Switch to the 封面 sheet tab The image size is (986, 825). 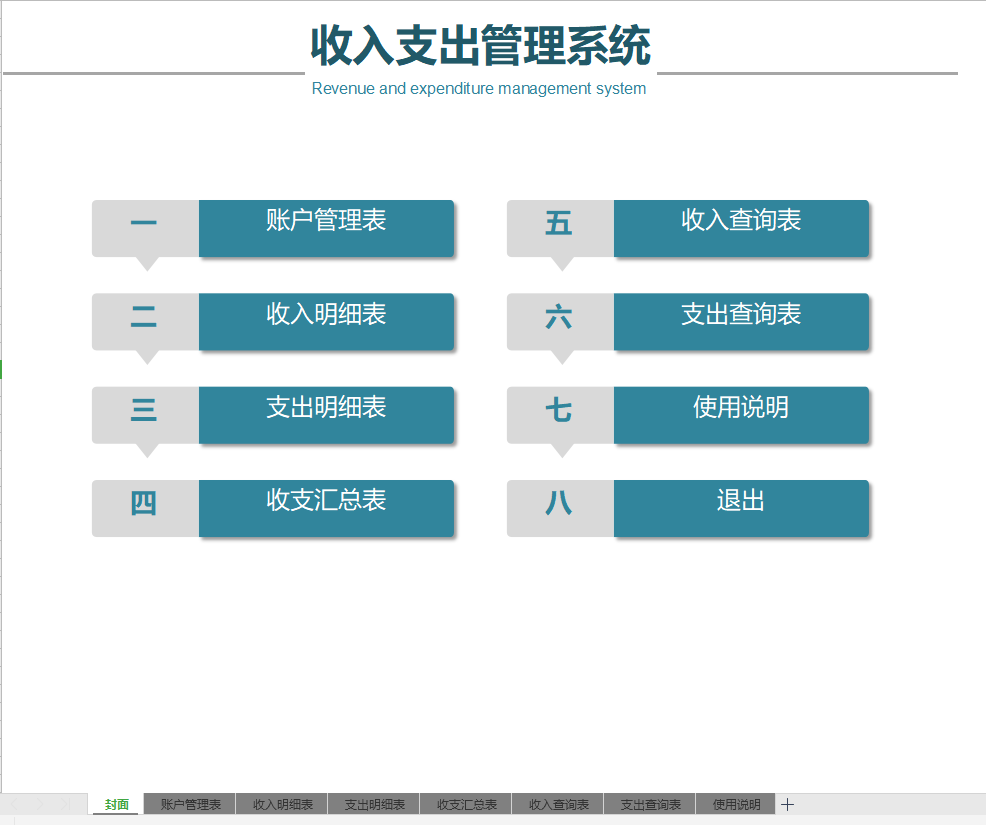point(115,803)
